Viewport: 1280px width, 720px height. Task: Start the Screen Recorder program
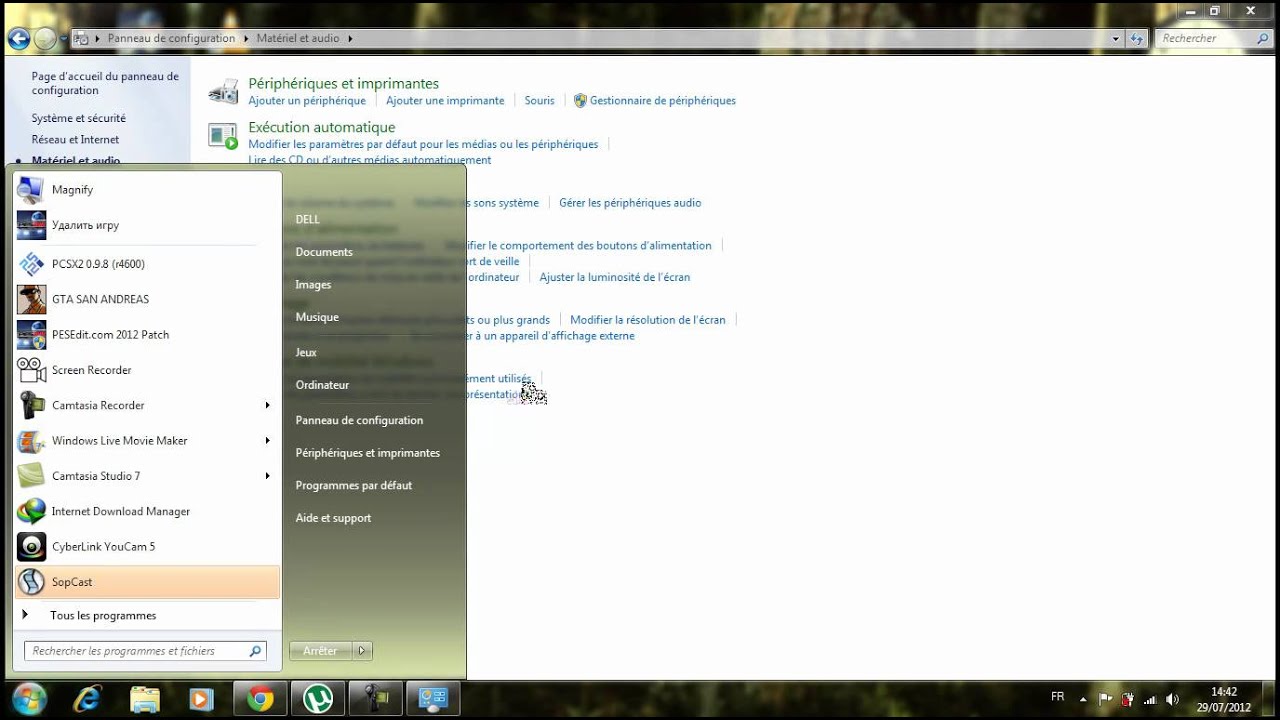(147, 370)
